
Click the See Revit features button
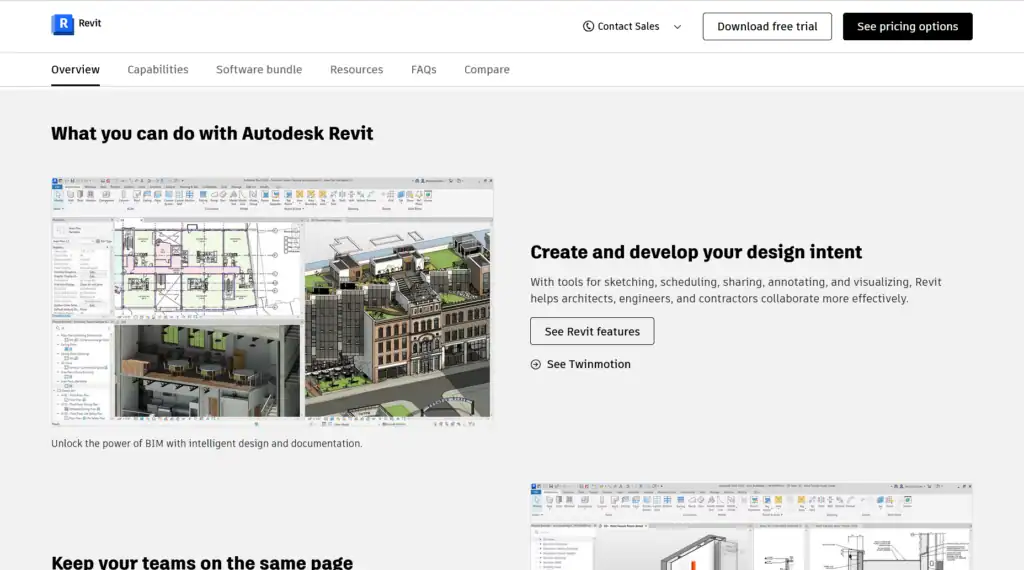592,331
